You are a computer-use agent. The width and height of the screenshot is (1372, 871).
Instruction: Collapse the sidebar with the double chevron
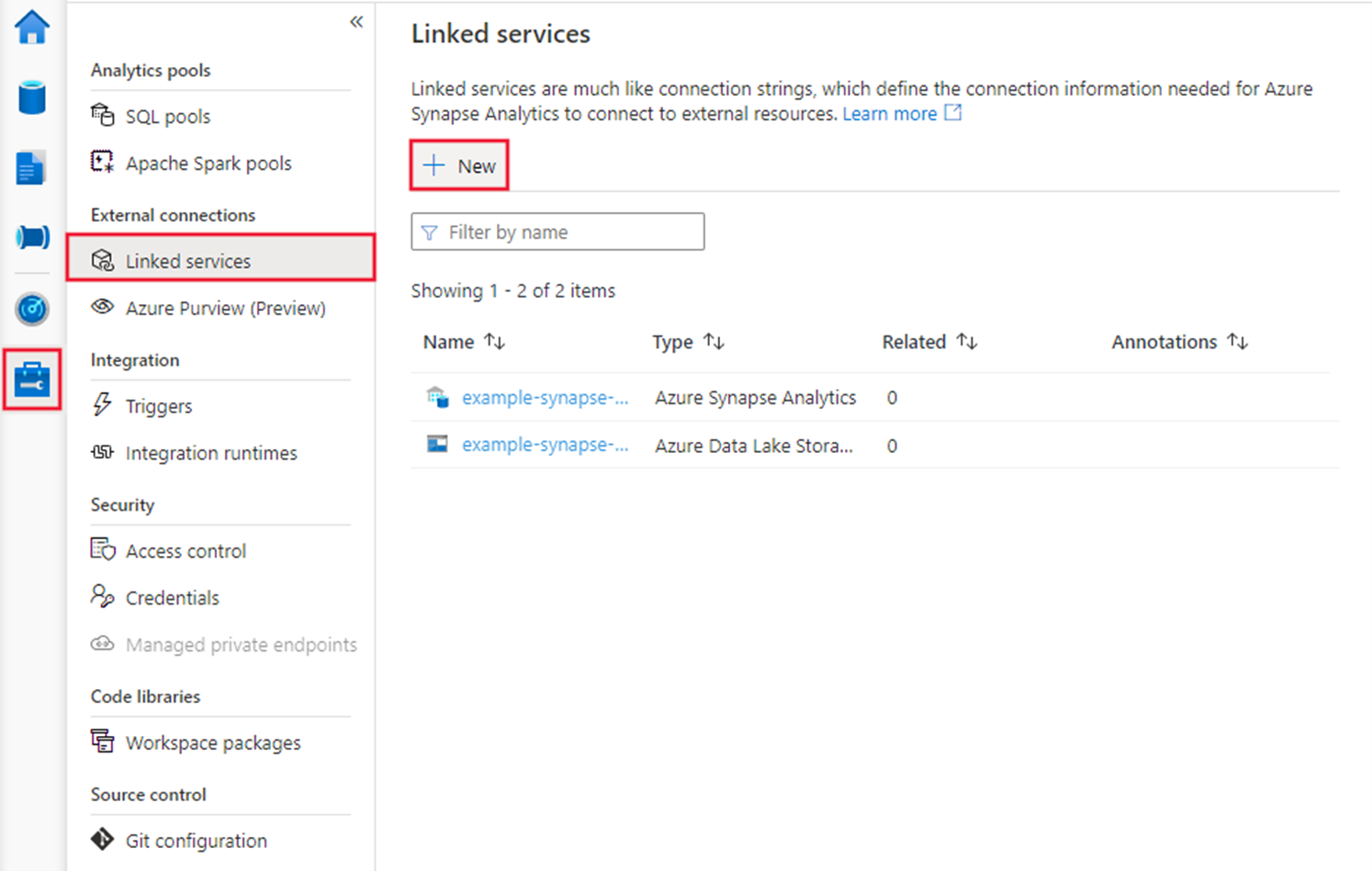[x=356, y=21]
